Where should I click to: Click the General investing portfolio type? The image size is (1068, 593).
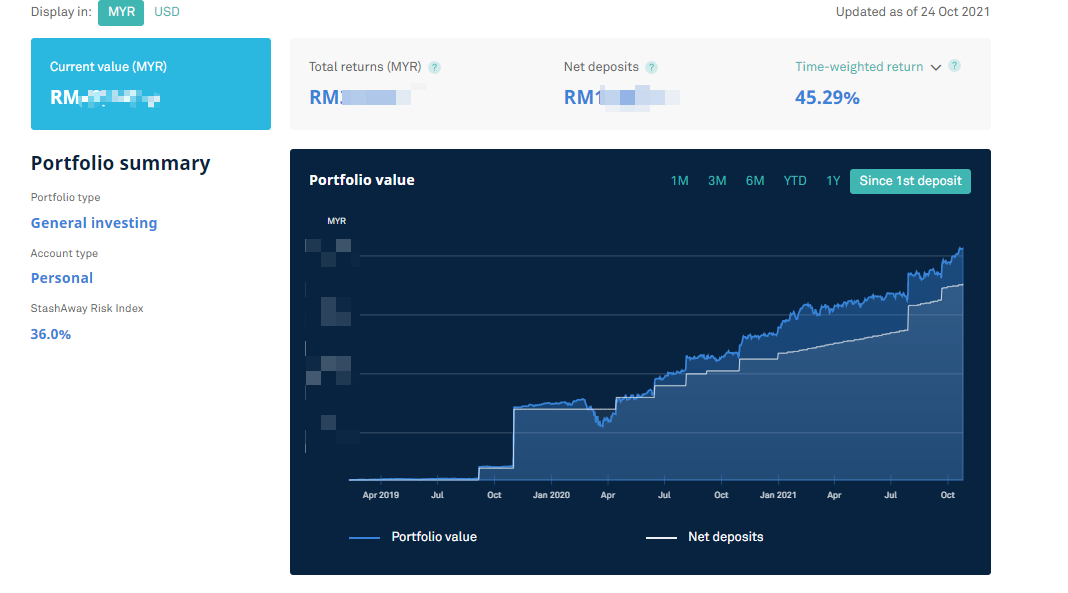(94, 223)
